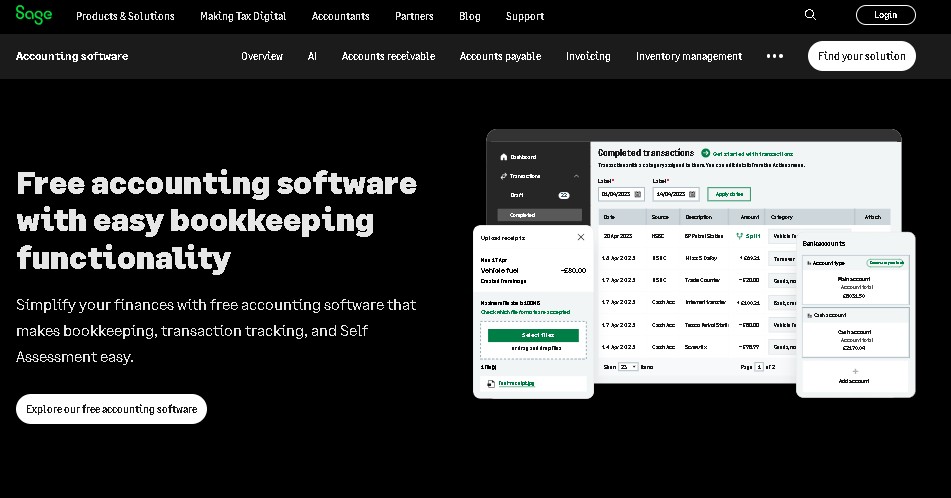The width and height of the screenshot is (951, 498).
Task: Open the site search magnifier icon
Action: coord(810,15)
